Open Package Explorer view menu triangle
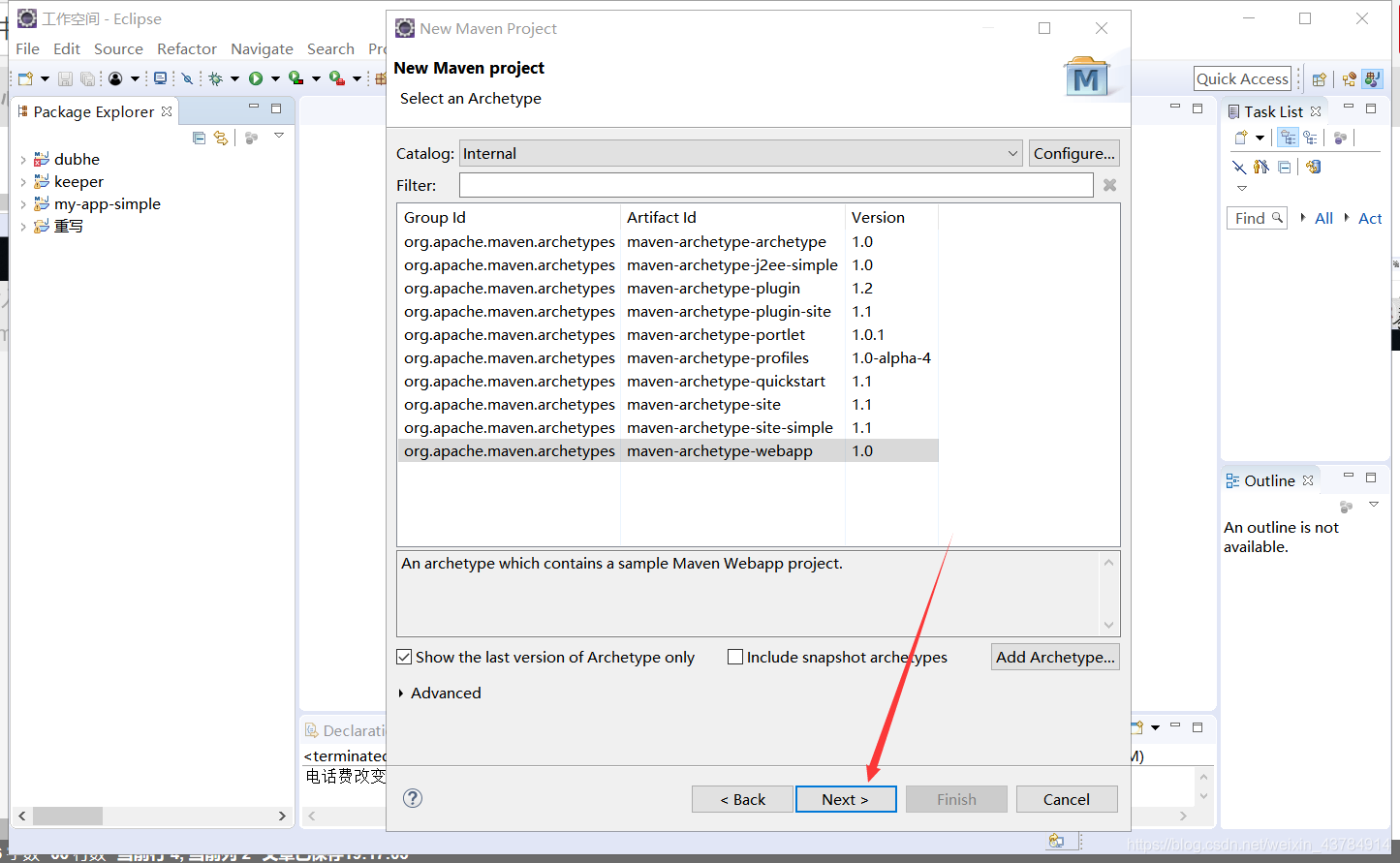Screen dimensions: 1400x863 click(279, 136)
